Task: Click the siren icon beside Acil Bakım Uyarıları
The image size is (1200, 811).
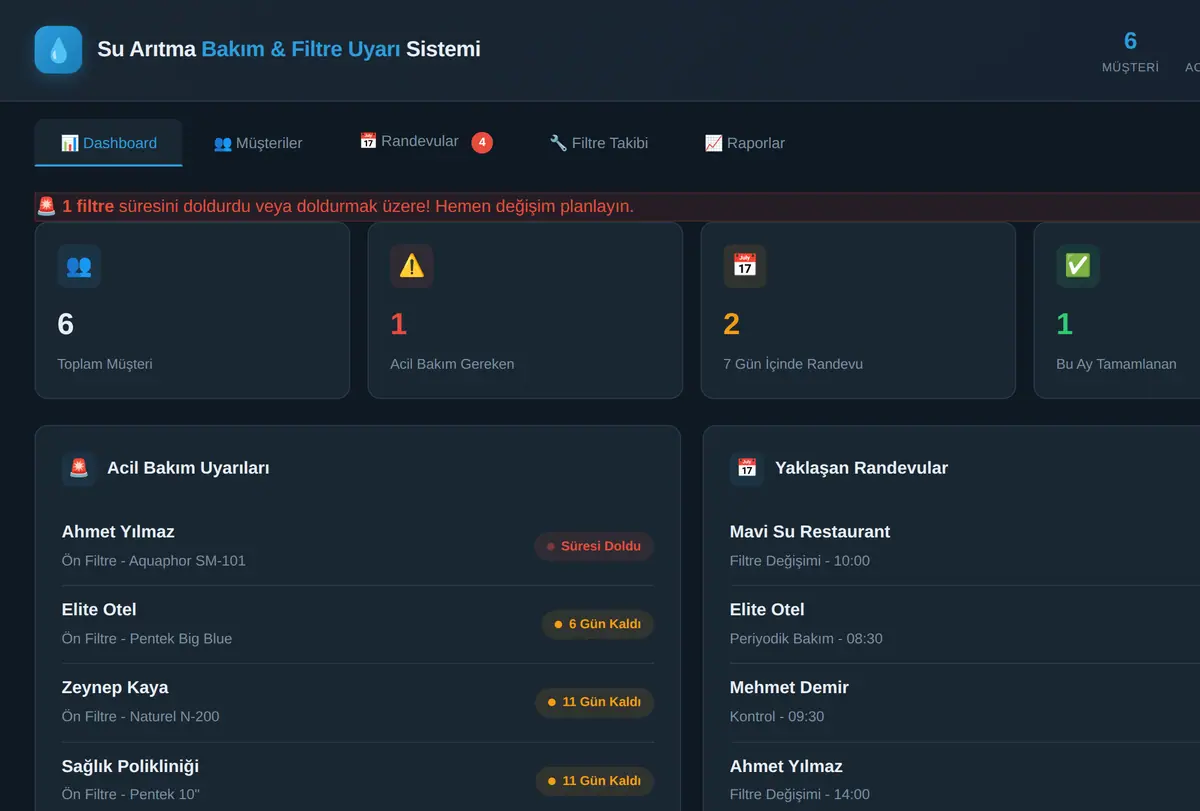Action: [x=79, y=468]
